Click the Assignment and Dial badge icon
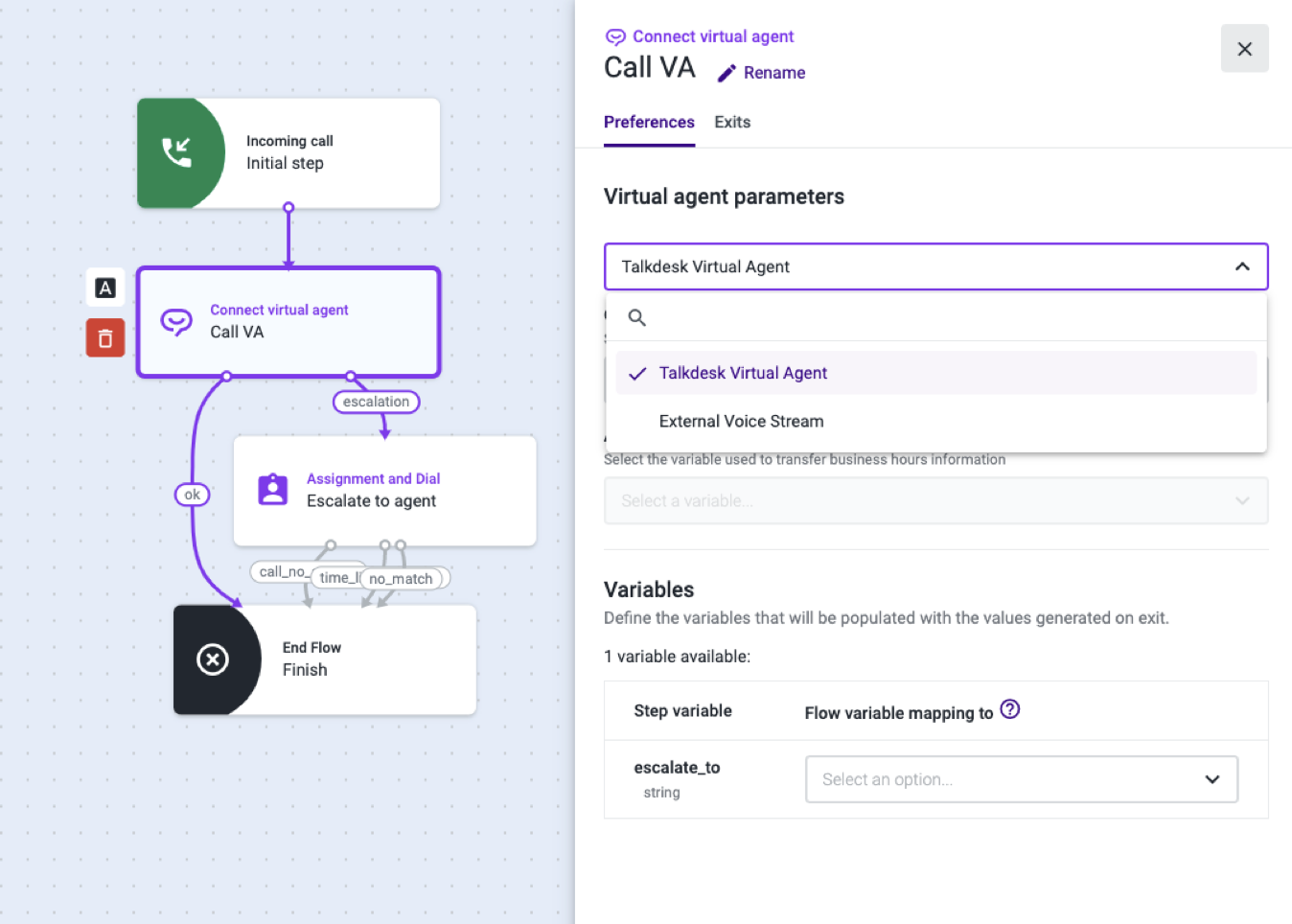 pyautogui.click(x=273, y=489)
